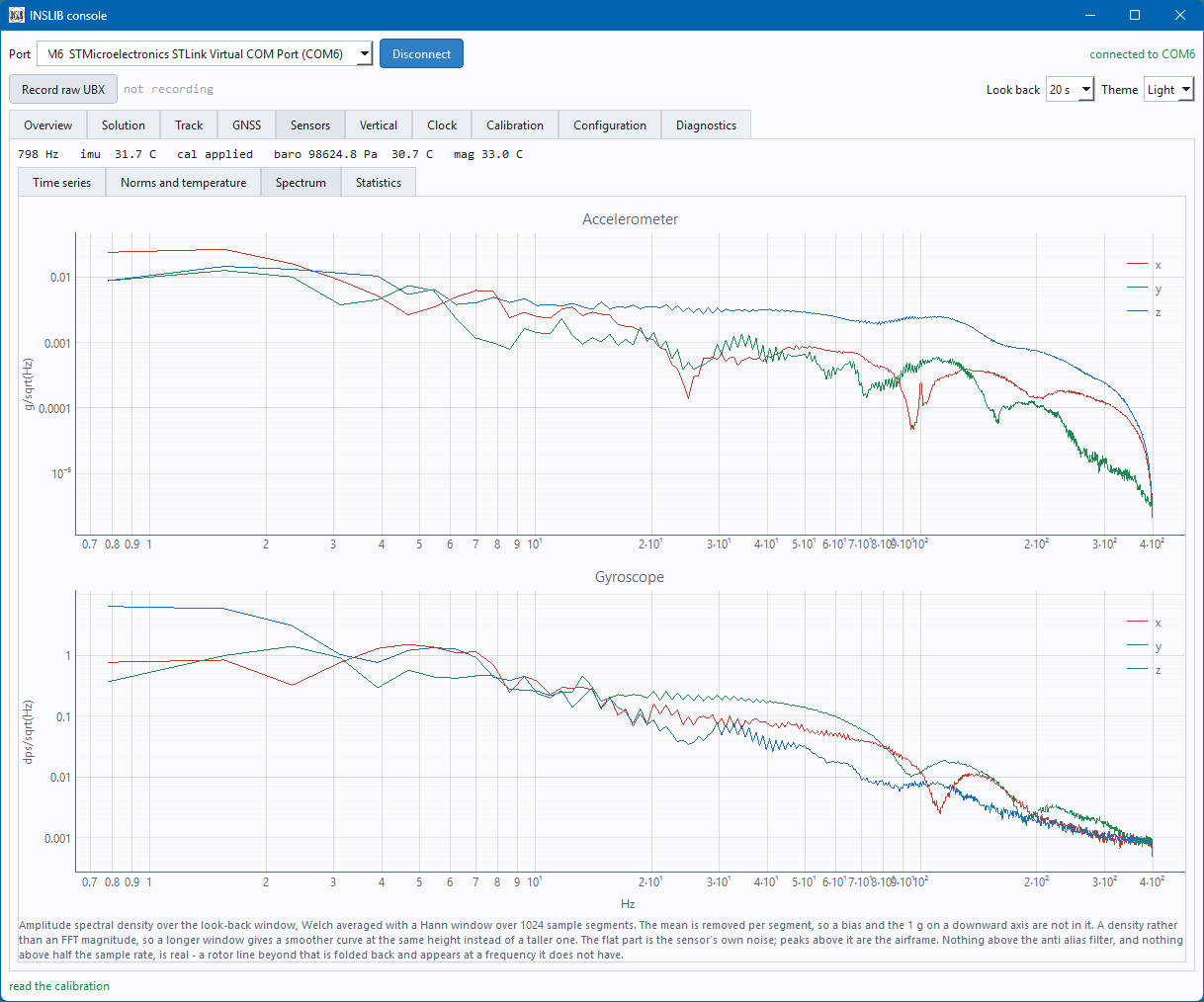Toggle accelerometer z legend entry

coord(1144,312)
